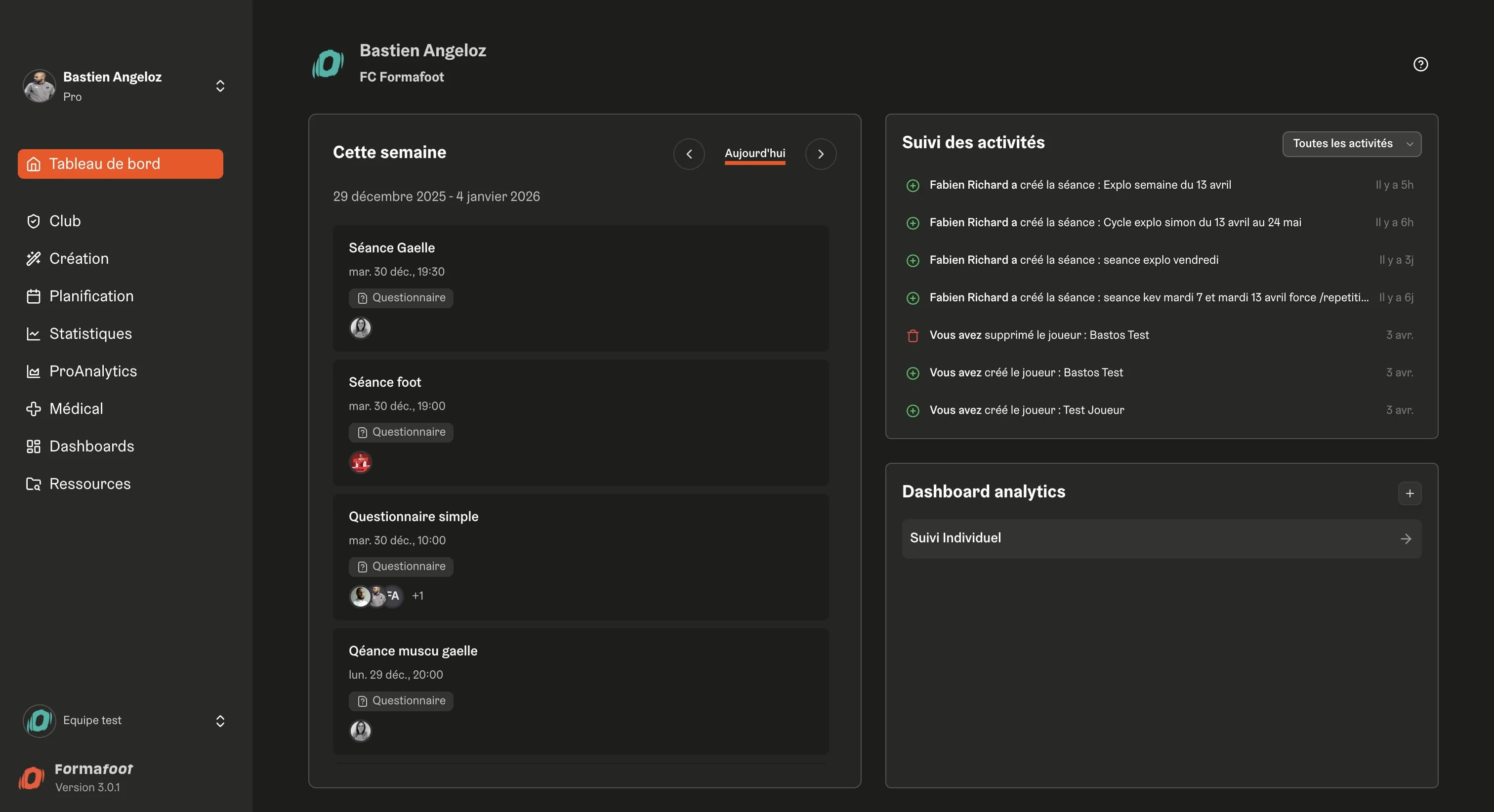The image size is (1494, 812).
Task: Open the Médical cross icon
Action: click(34, 409)
